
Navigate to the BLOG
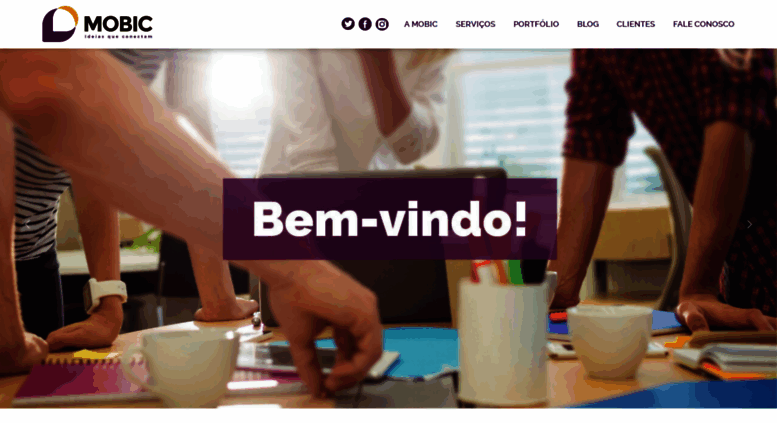point(588,24)
